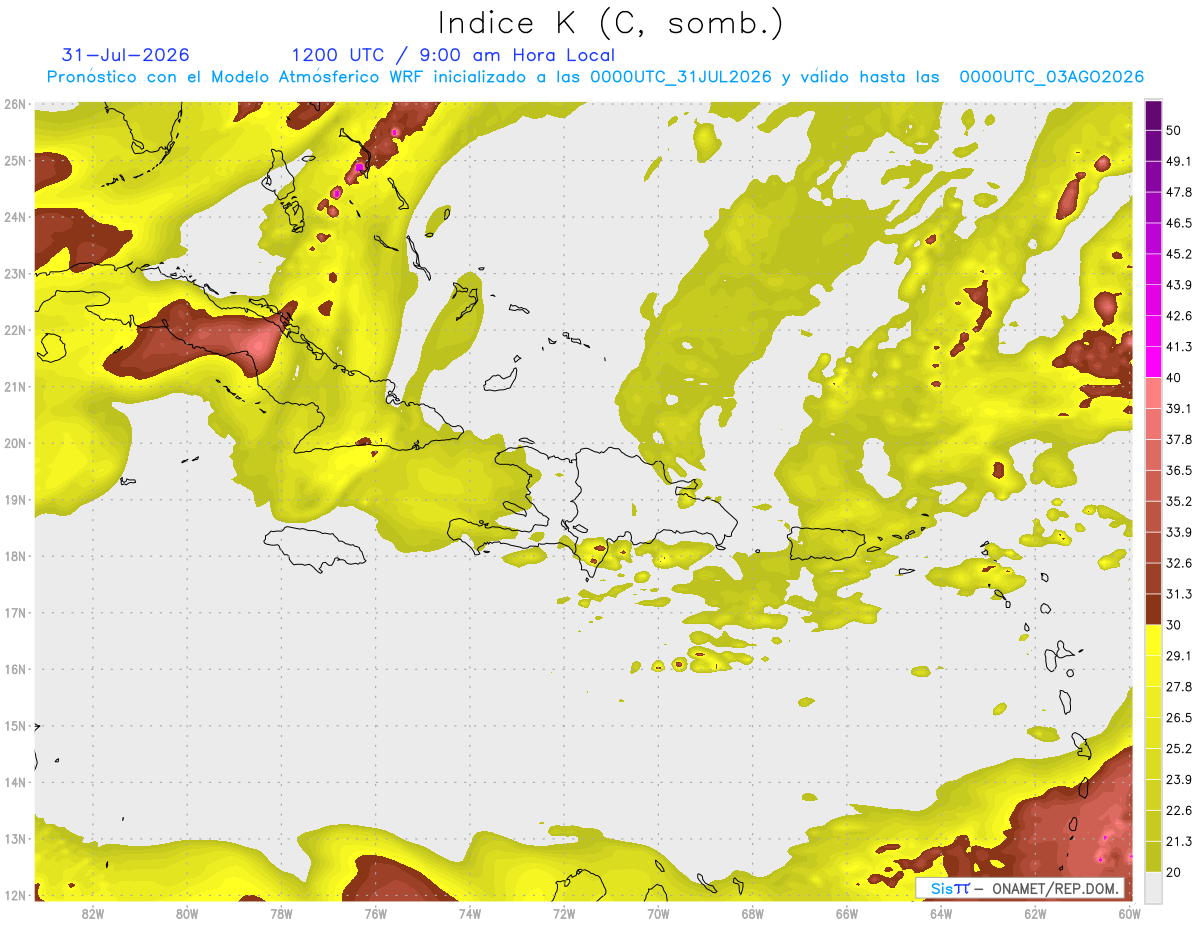Viewport: 1200px width, 927px height.
Task: Click the longitude label '60W'
Action: [1129, 913]
